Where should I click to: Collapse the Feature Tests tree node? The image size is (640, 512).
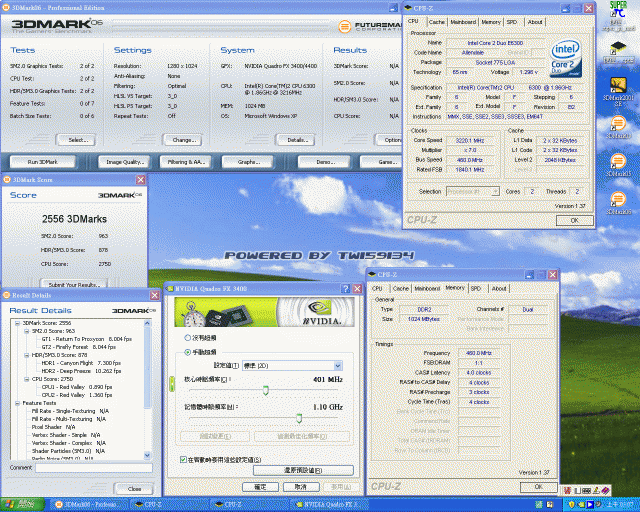(x=18, y=403)
